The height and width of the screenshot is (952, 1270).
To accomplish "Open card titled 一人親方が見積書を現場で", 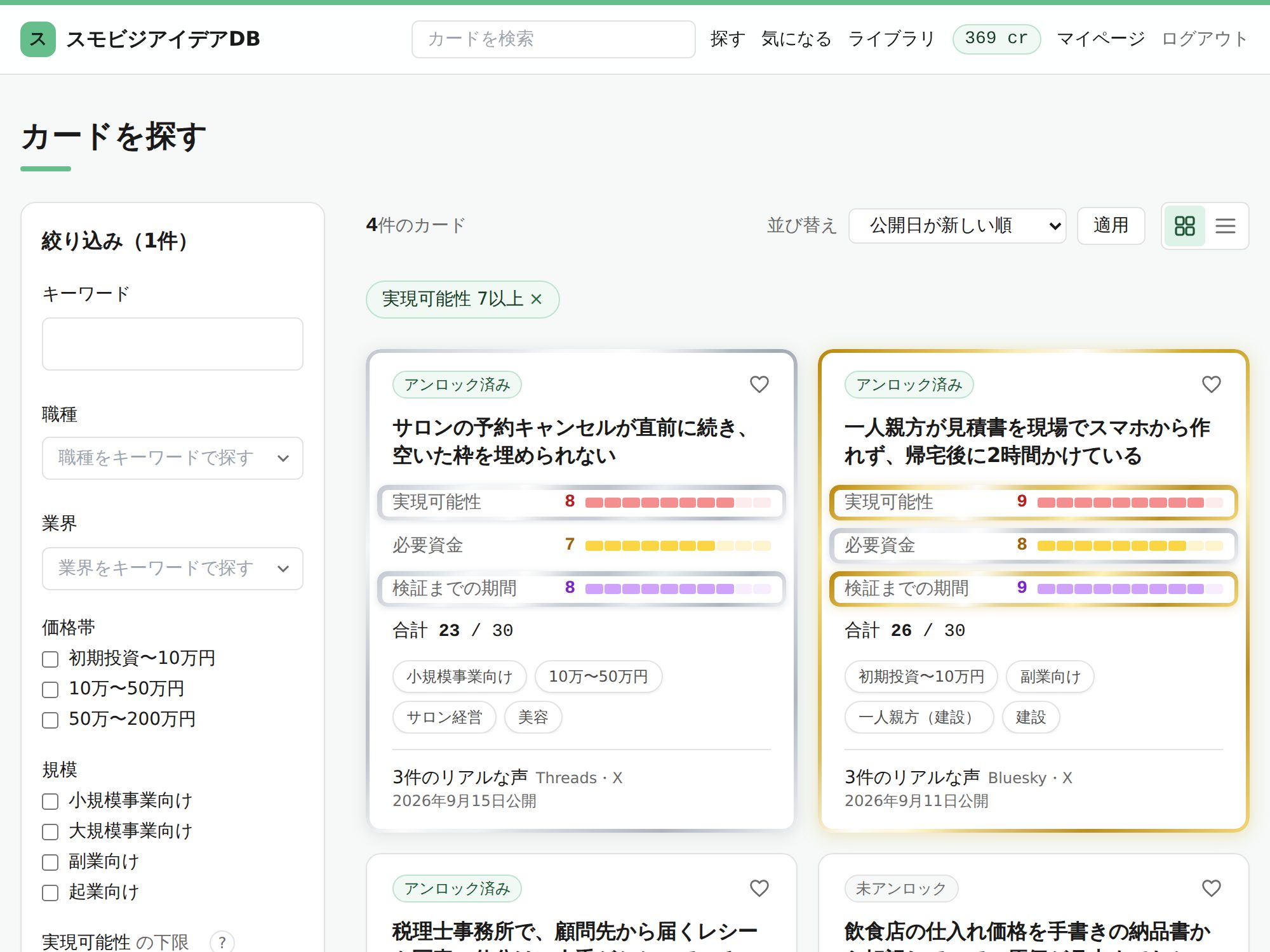I will click(x=1027, y=442).
